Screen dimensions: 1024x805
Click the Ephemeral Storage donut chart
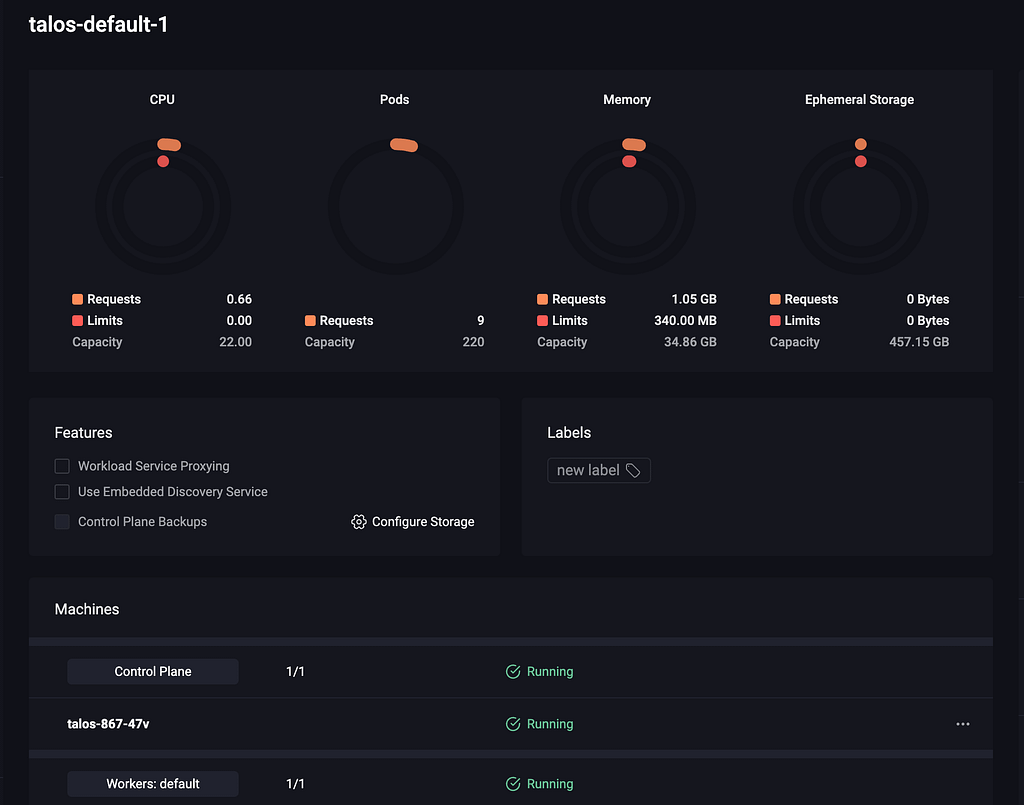pyautogui.click(x=860, y=208)
